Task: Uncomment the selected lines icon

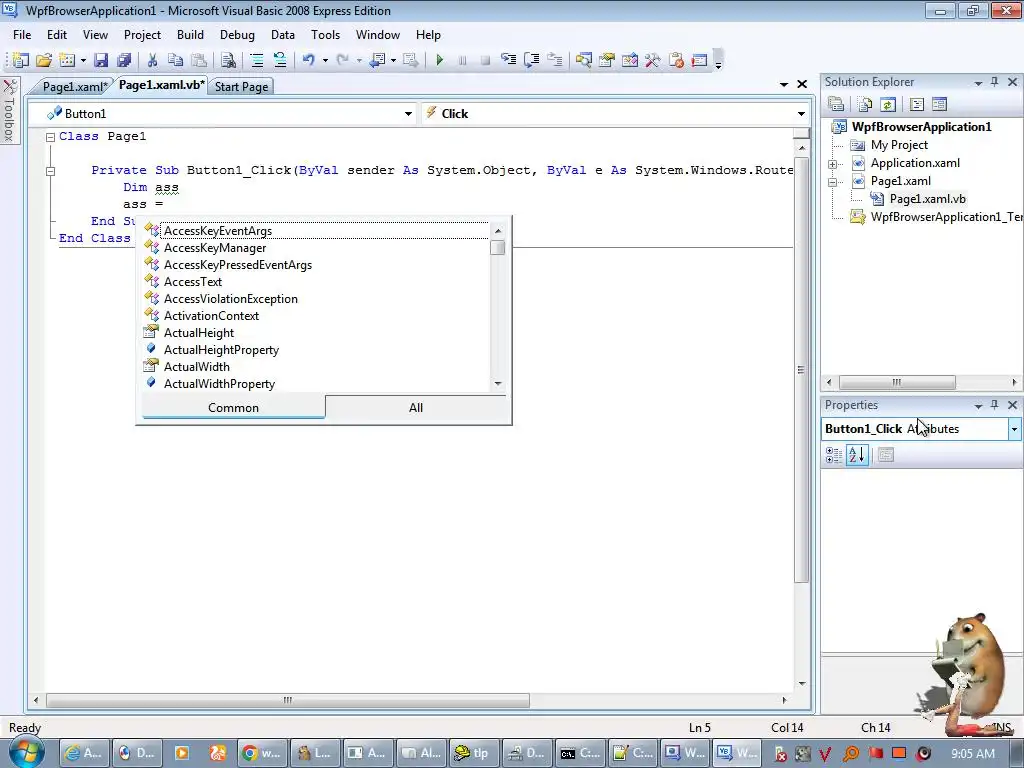Action: [280, 60]
